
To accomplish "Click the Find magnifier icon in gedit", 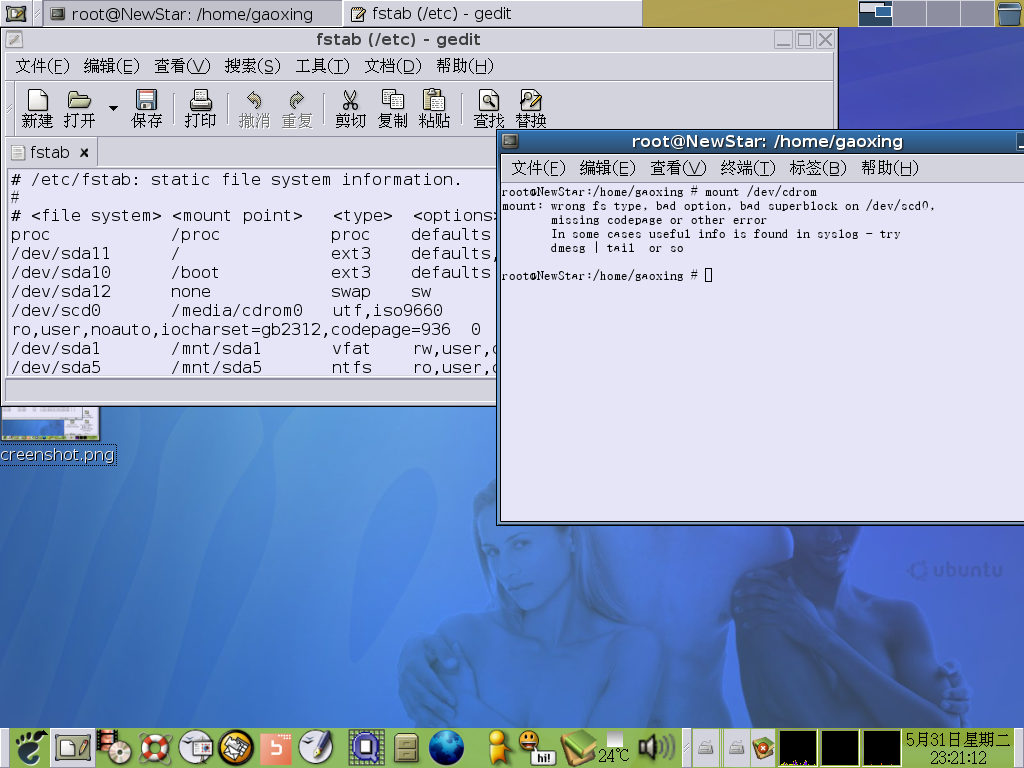I will 488,108.
